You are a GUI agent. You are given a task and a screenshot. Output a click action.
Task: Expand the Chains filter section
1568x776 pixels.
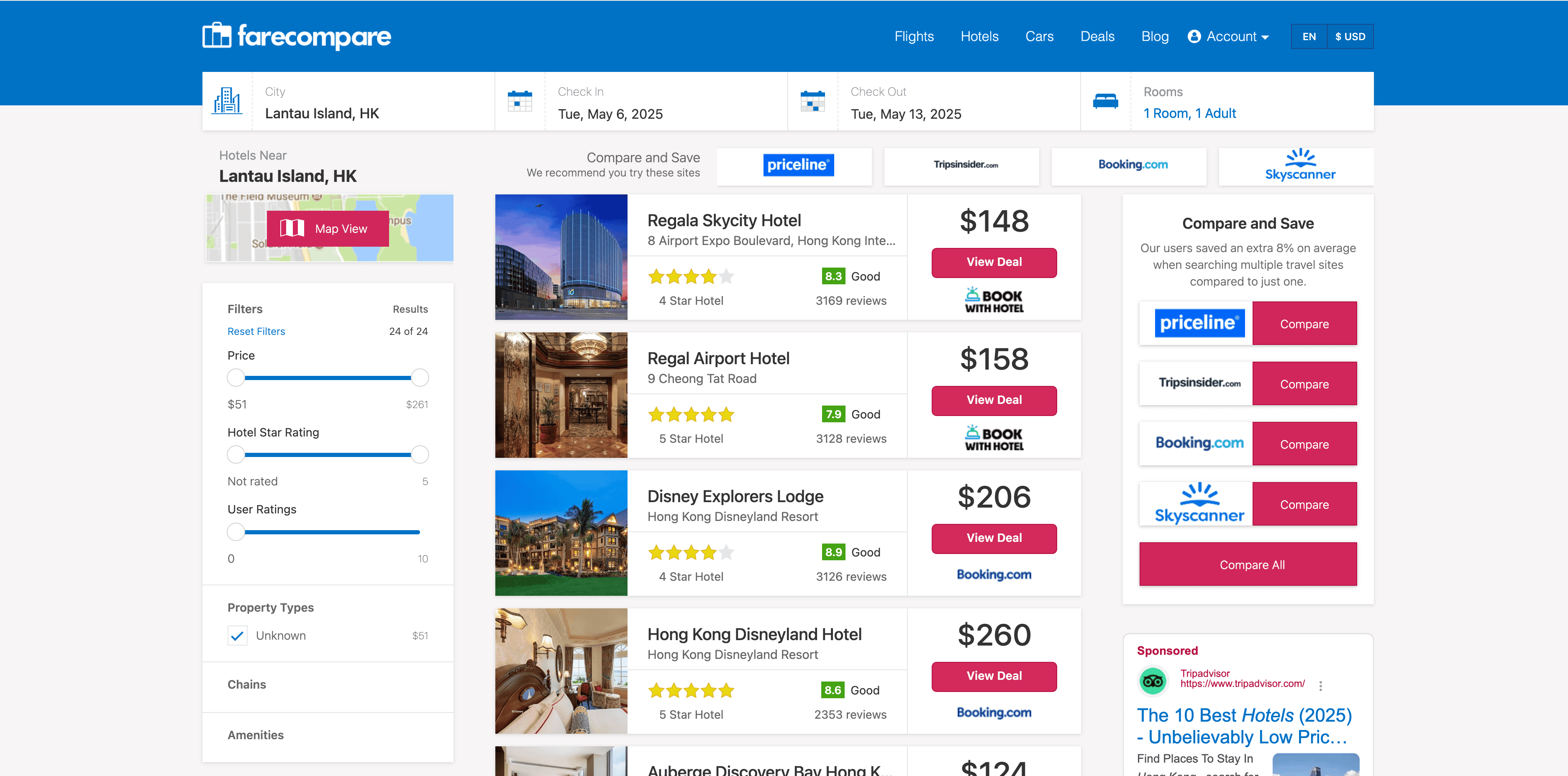click(x=246, y=685)
